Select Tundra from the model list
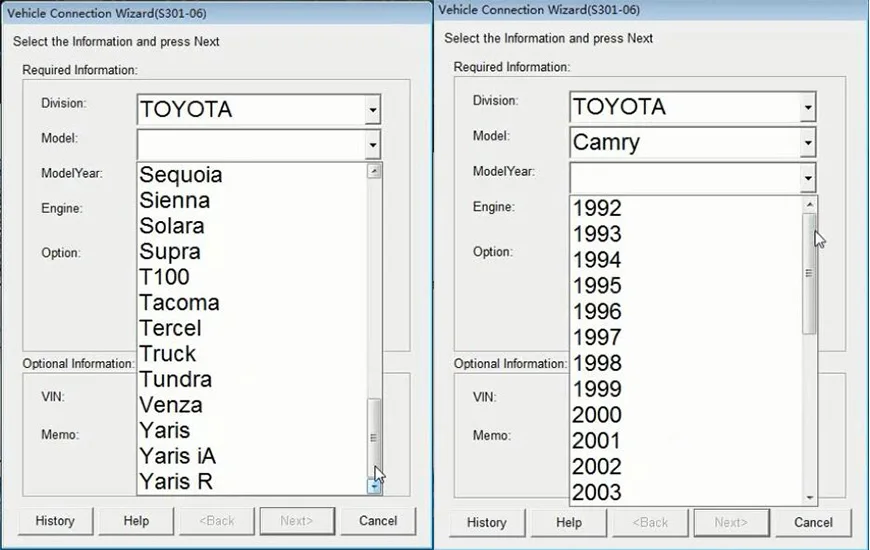Image resolution: width=870 pixels, height=550 pixels. click(252, 379)
